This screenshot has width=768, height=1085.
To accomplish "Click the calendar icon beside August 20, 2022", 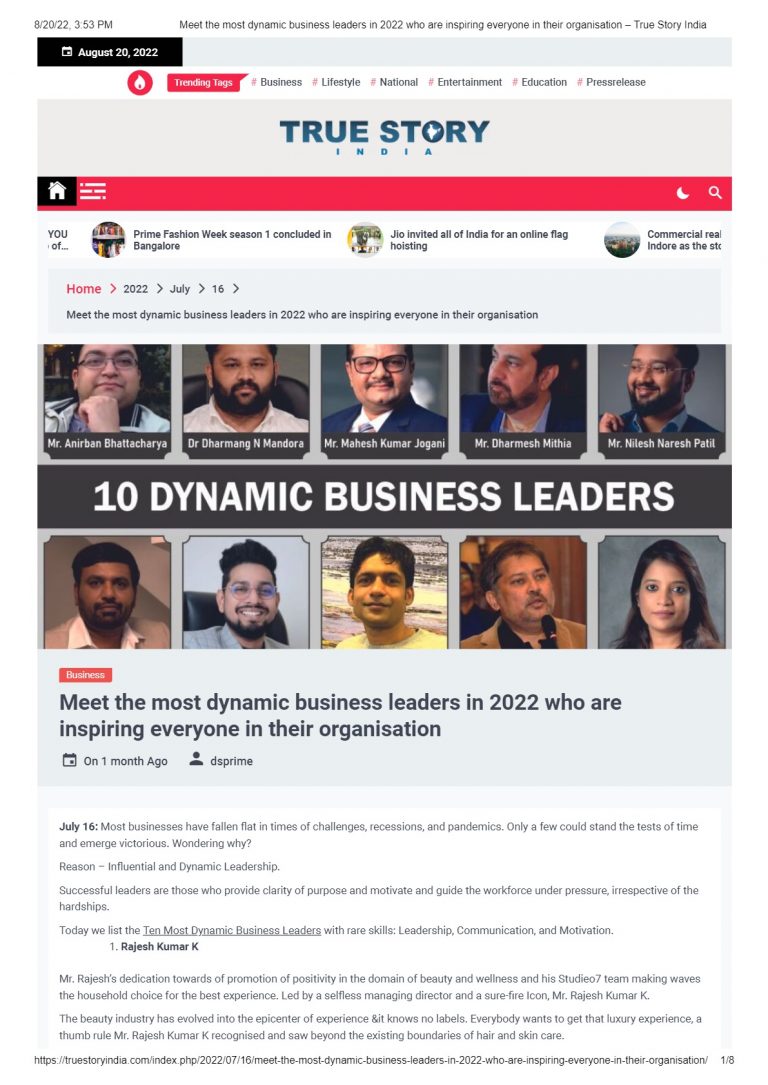I will 67,52.
